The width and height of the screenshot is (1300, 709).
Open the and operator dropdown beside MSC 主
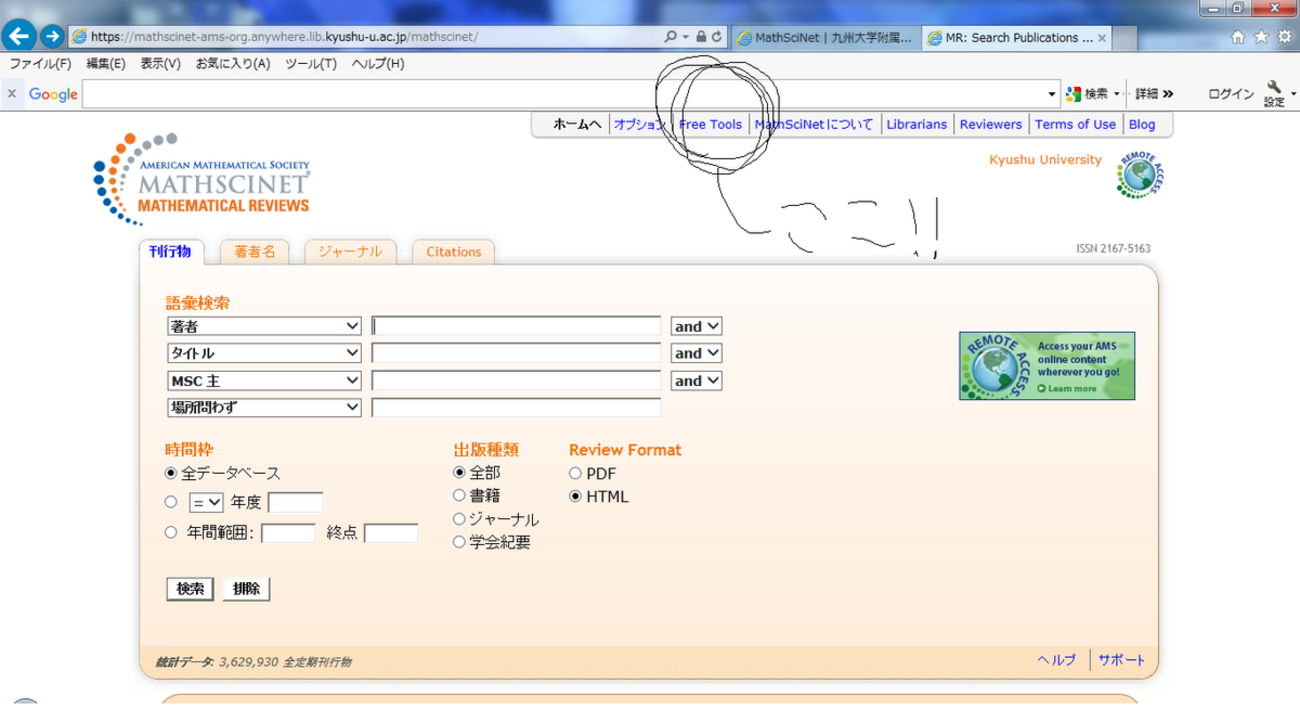696,381
